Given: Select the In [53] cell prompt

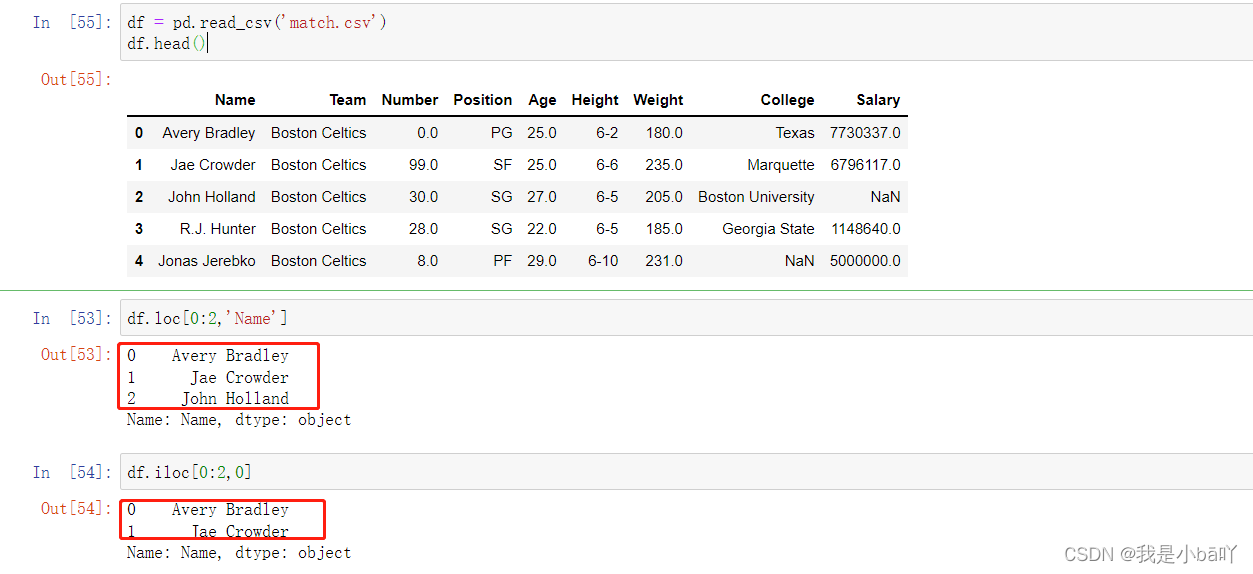Looking at the screenshot, I should [72, 318].
